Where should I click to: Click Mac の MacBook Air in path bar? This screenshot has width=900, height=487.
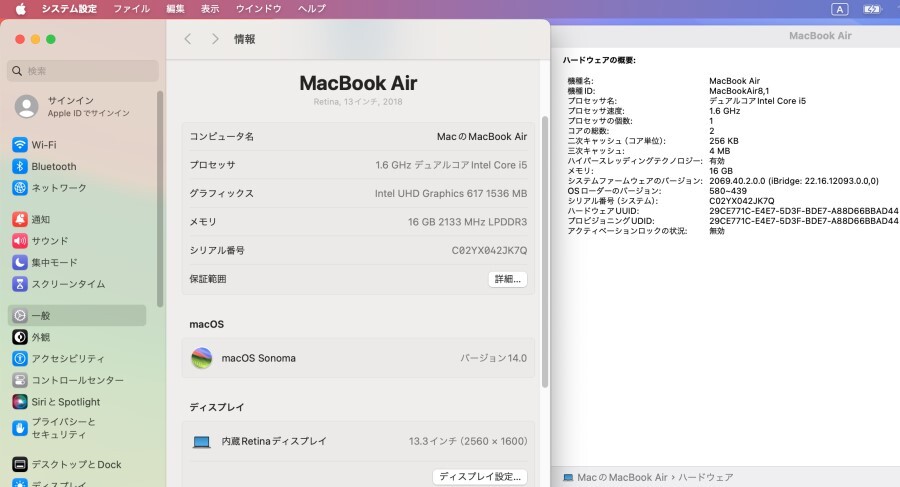click(622, 477)
